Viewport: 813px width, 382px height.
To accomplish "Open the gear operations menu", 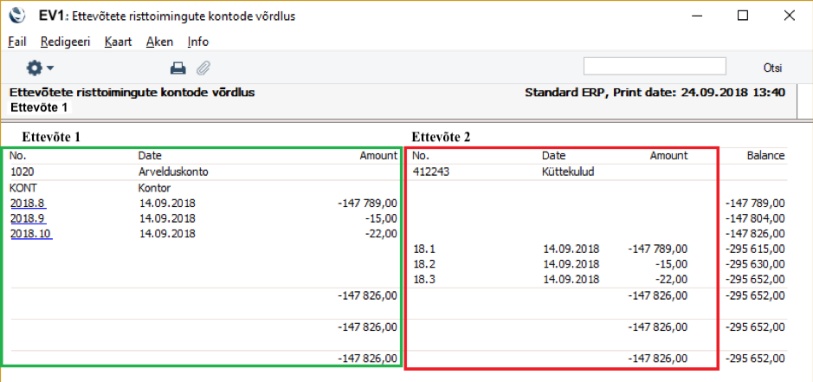I will [x=40, y=68].
